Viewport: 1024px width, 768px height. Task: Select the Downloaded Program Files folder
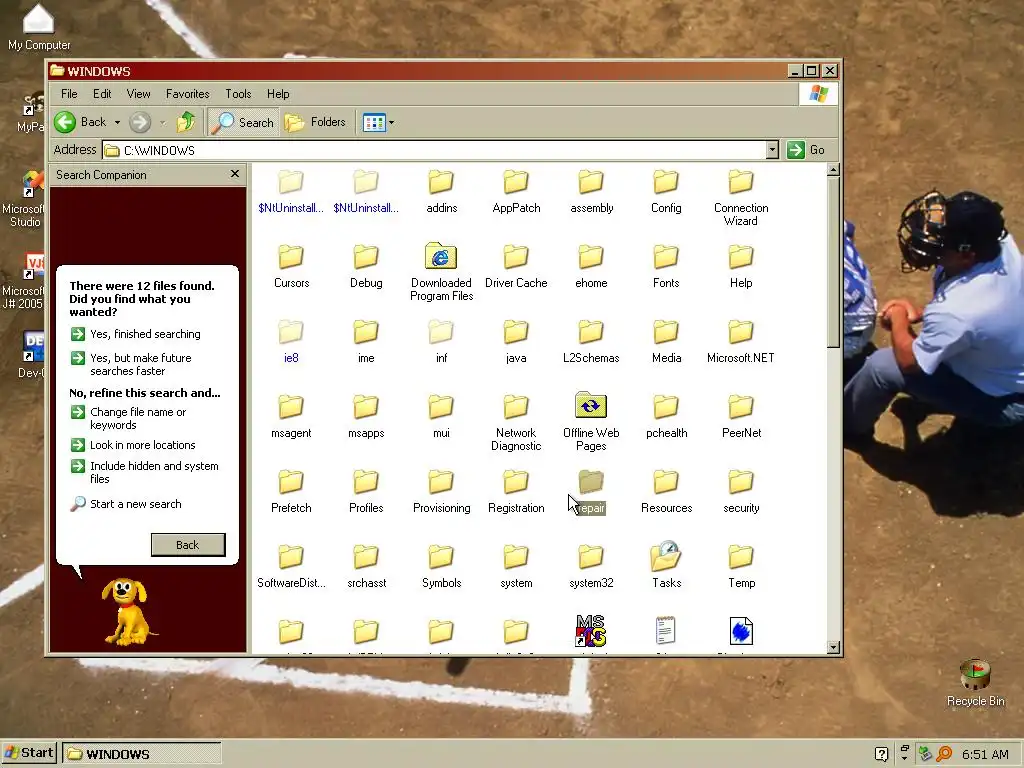click(441, 272)
